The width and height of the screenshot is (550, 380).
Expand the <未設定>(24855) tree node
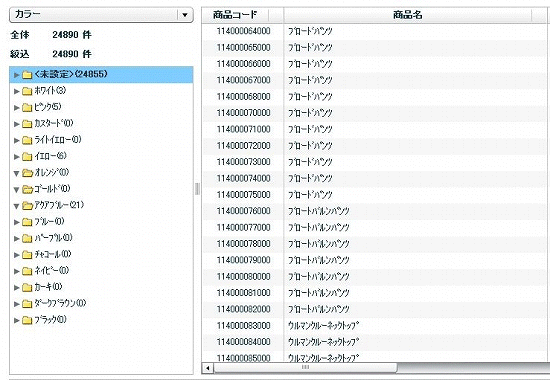16,75
